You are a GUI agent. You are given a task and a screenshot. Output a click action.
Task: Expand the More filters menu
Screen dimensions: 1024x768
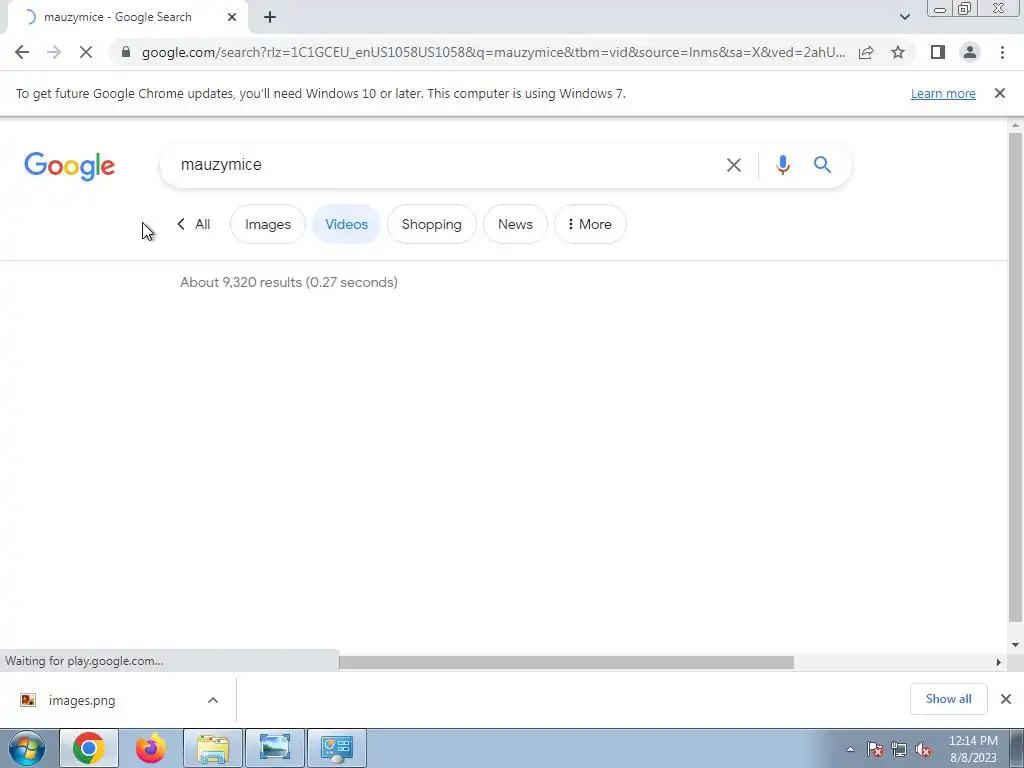pos(590,224)
